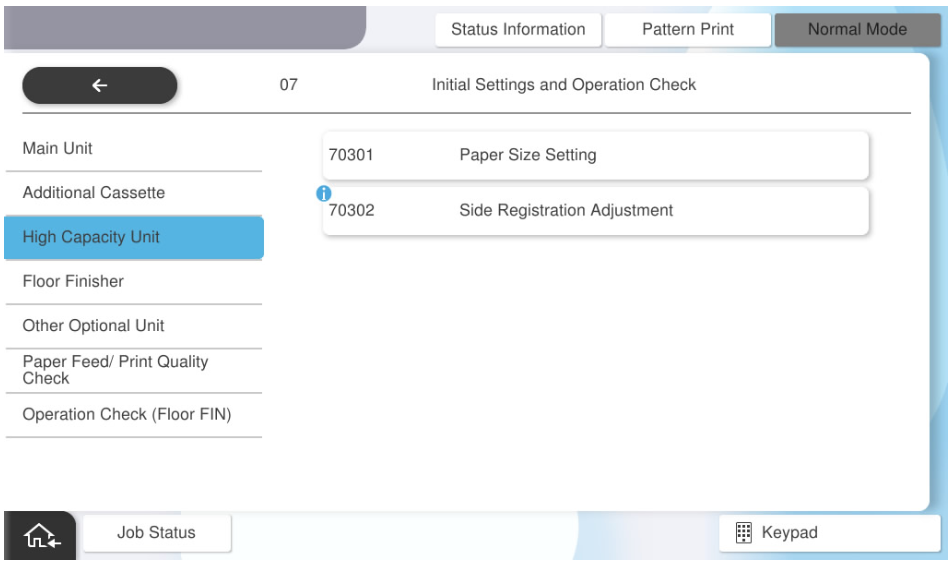Select the highlighted High Capacity Unit item
The image size is (951, 566).
point(132,238)
